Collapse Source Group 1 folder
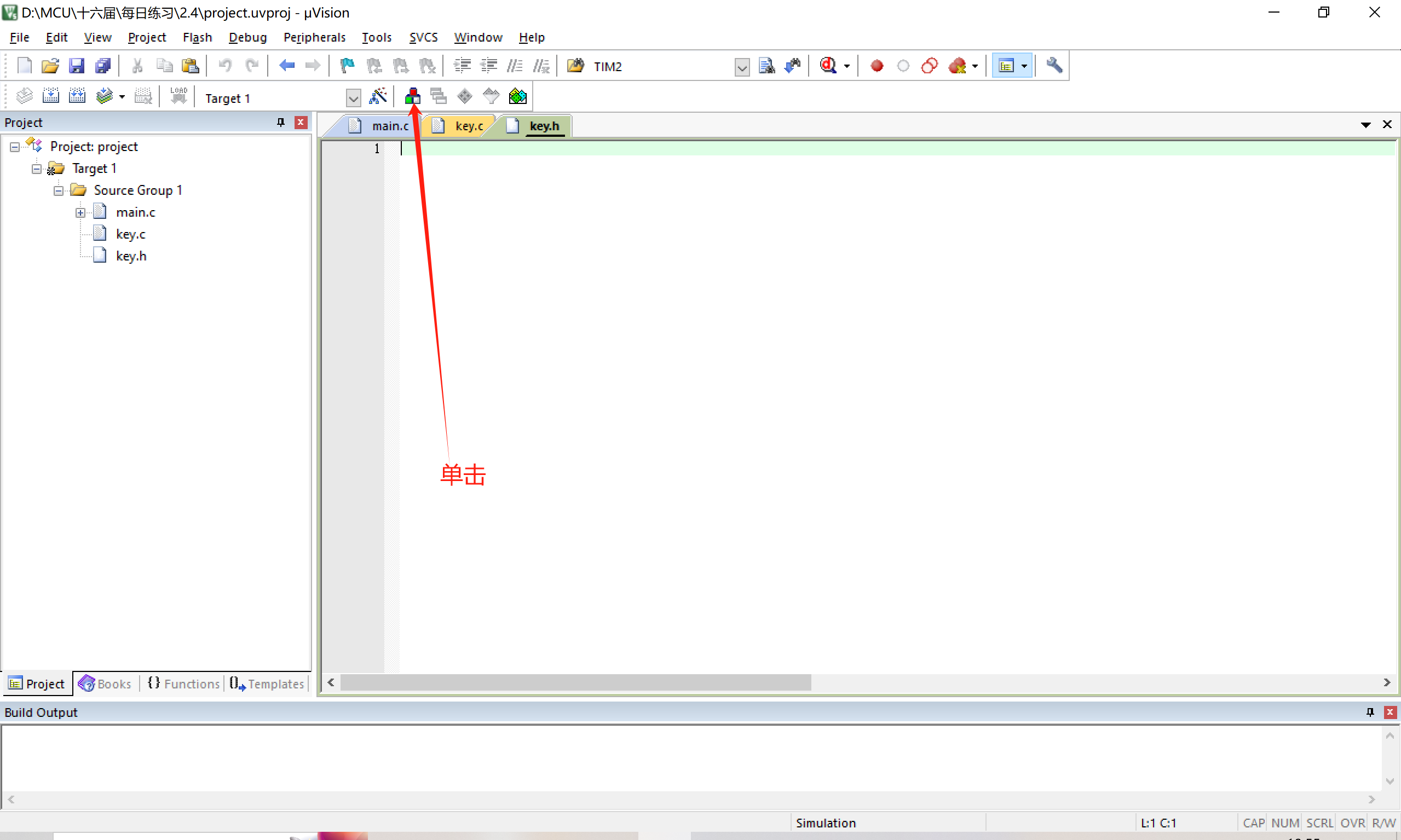1401x840 pixels. pos(59,191)
